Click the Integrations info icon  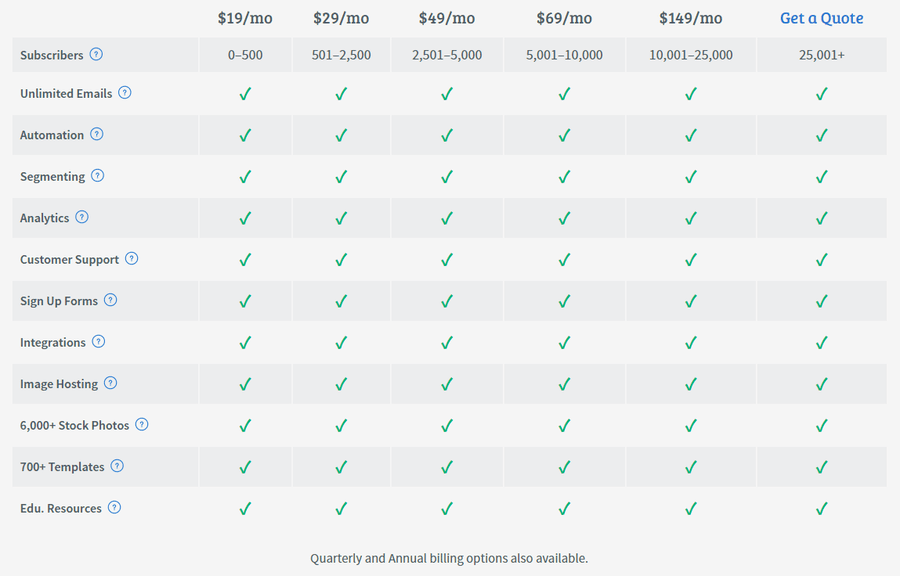pos(99,341)
